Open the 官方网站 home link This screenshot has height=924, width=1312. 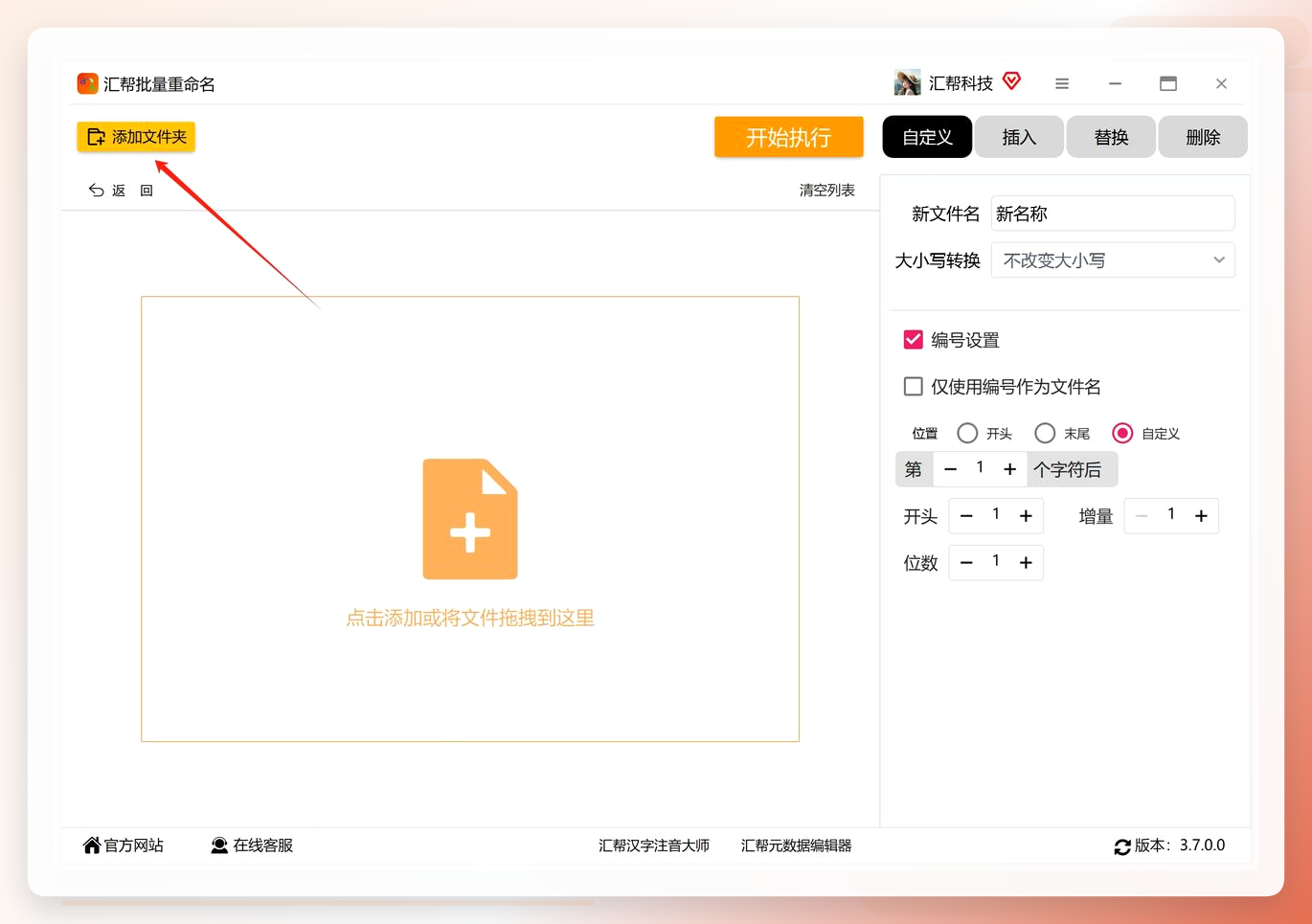tap(124, 845)
